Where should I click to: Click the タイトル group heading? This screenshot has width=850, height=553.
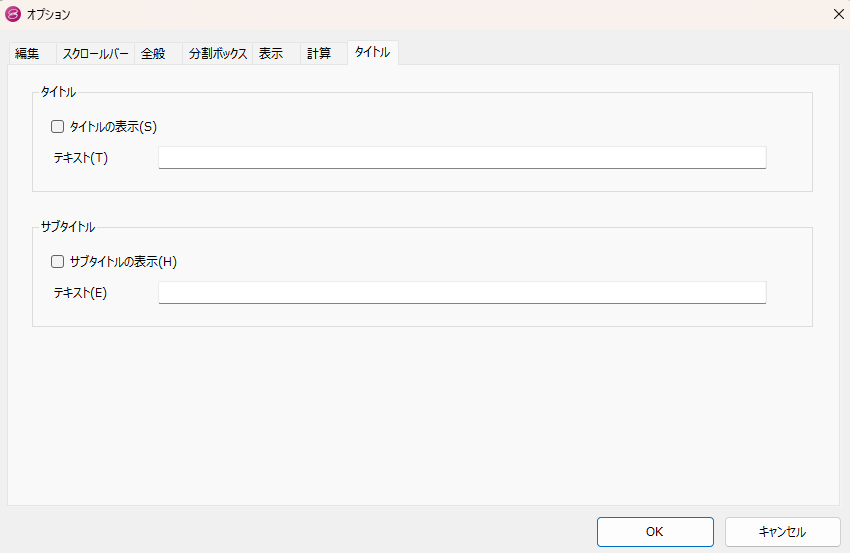point(58,92)
